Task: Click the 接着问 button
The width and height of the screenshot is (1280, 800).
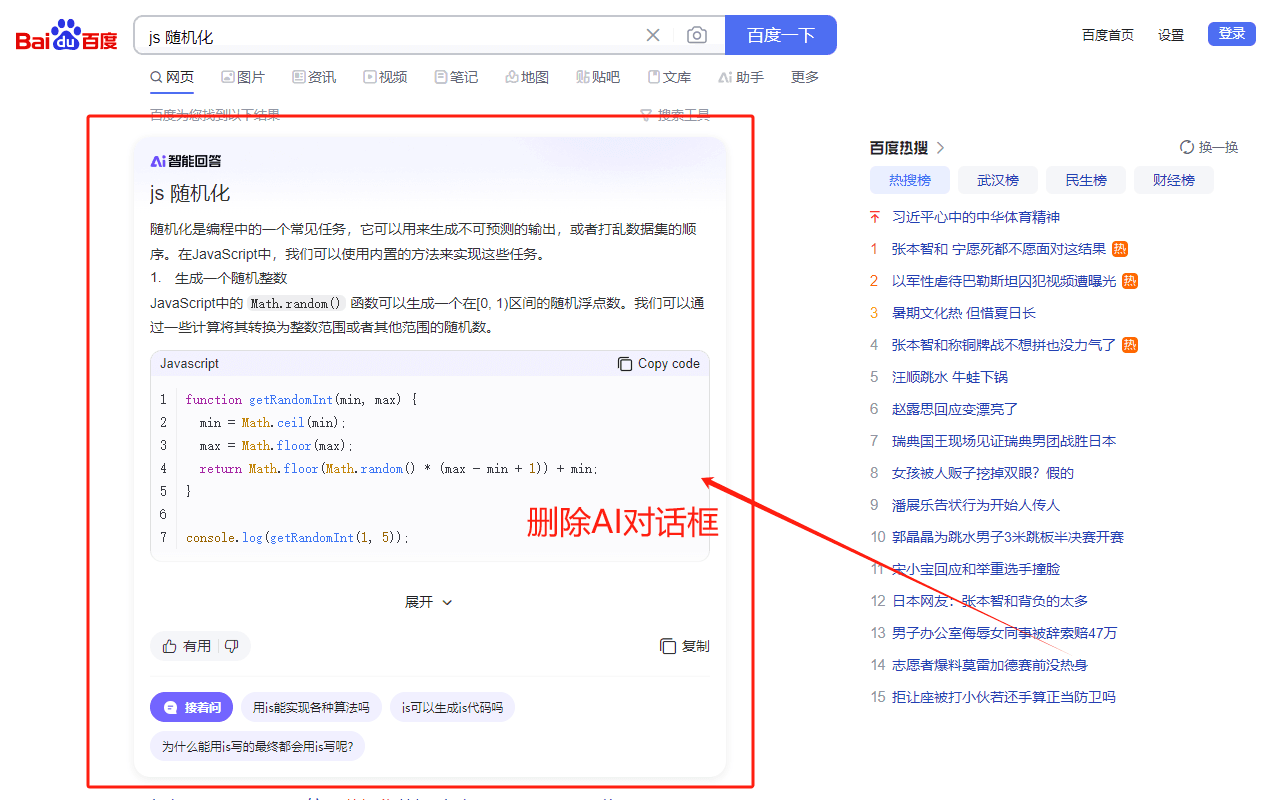Action: pyautogui.click(x=192, y=707)
